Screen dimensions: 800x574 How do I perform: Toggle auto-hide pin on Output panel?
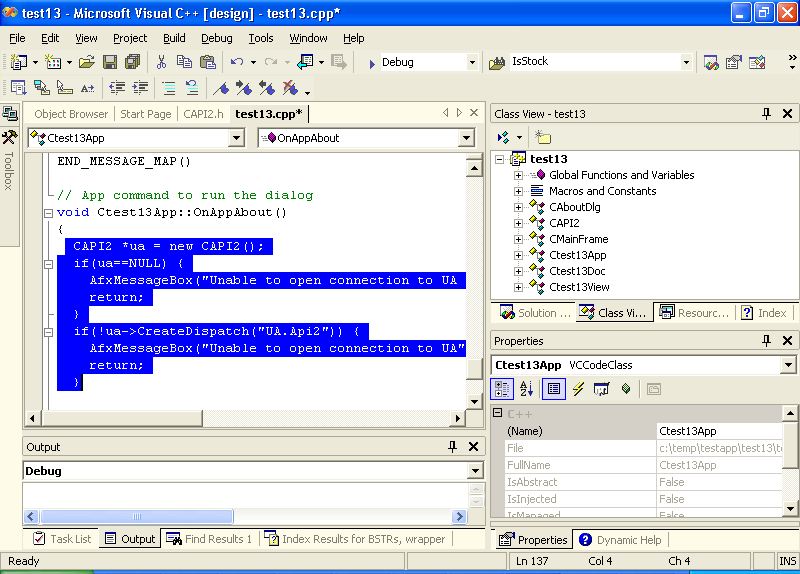(453, 447)
